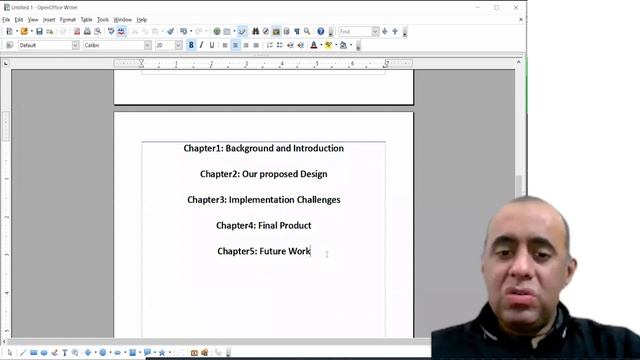Toggle Bold formatting
Viewport: 640px width, 360px height.
click(x=191, y=45)
